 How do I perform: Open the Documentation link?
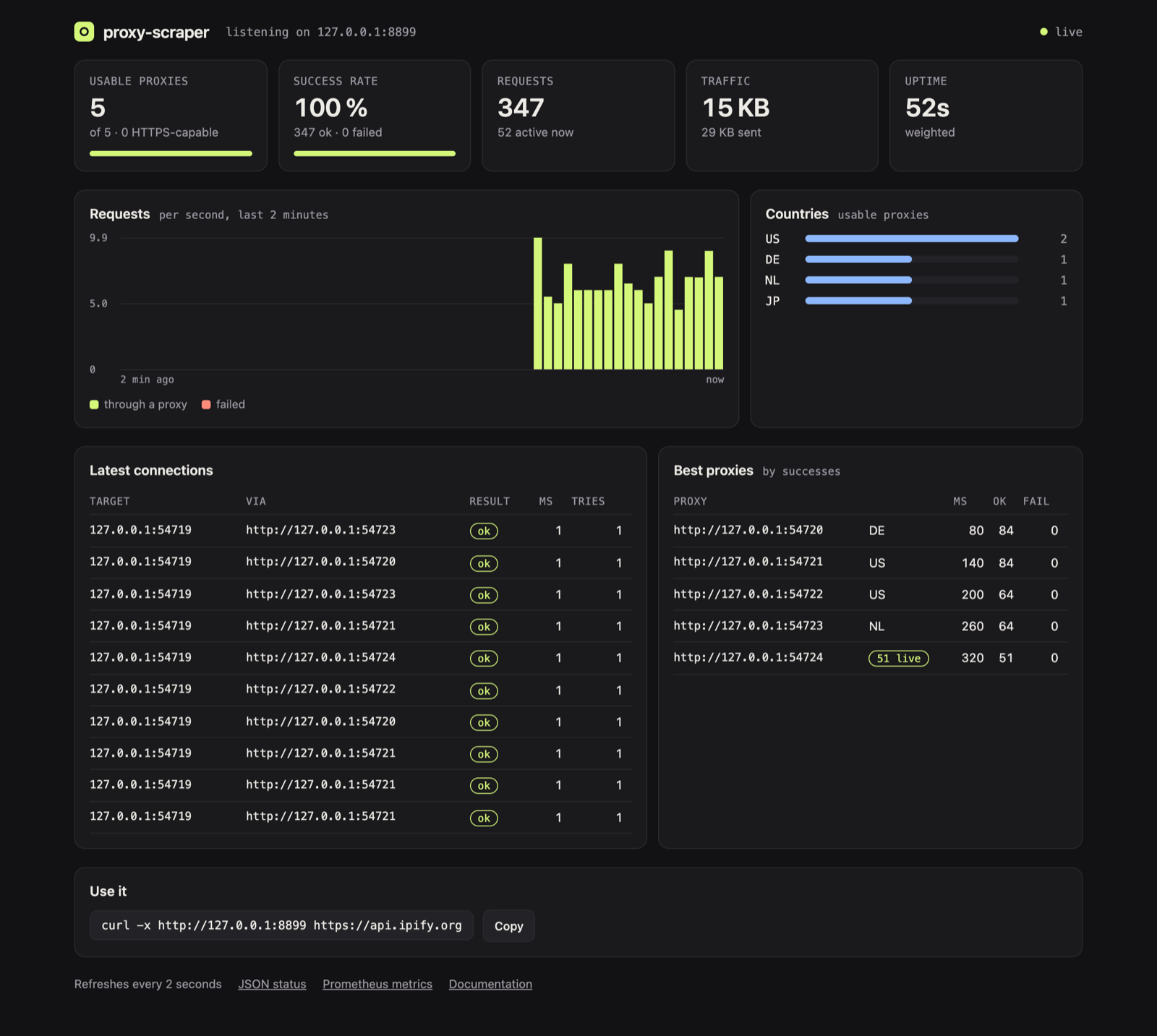pos(490,984)
